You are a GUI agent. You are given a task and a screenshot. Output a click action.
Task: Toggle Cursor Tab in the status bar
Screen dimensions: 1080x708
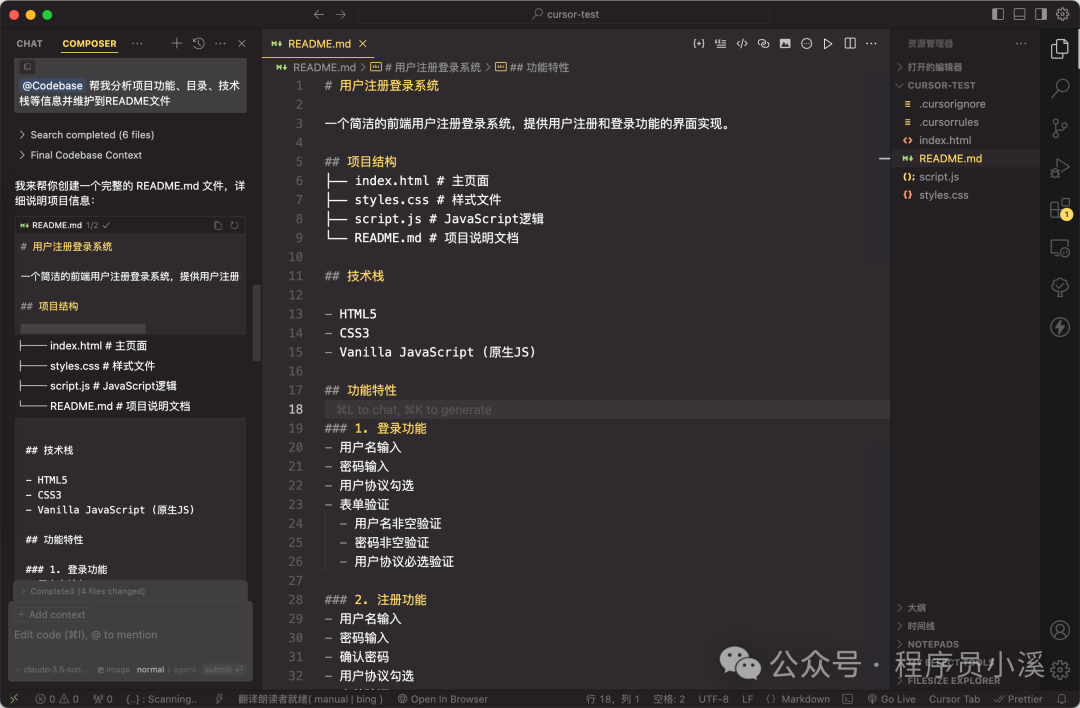coord(954,698)
